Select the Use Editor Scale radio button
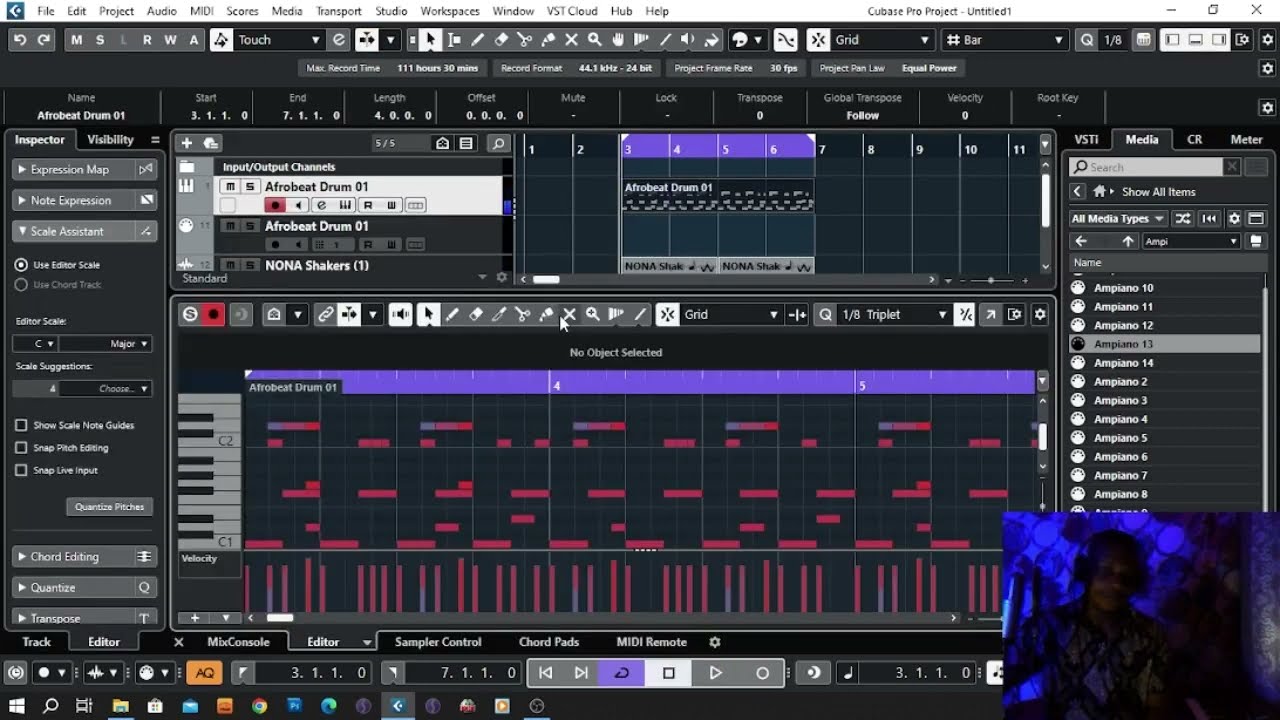Viewport: 1280px width, 720px height. 21,265
